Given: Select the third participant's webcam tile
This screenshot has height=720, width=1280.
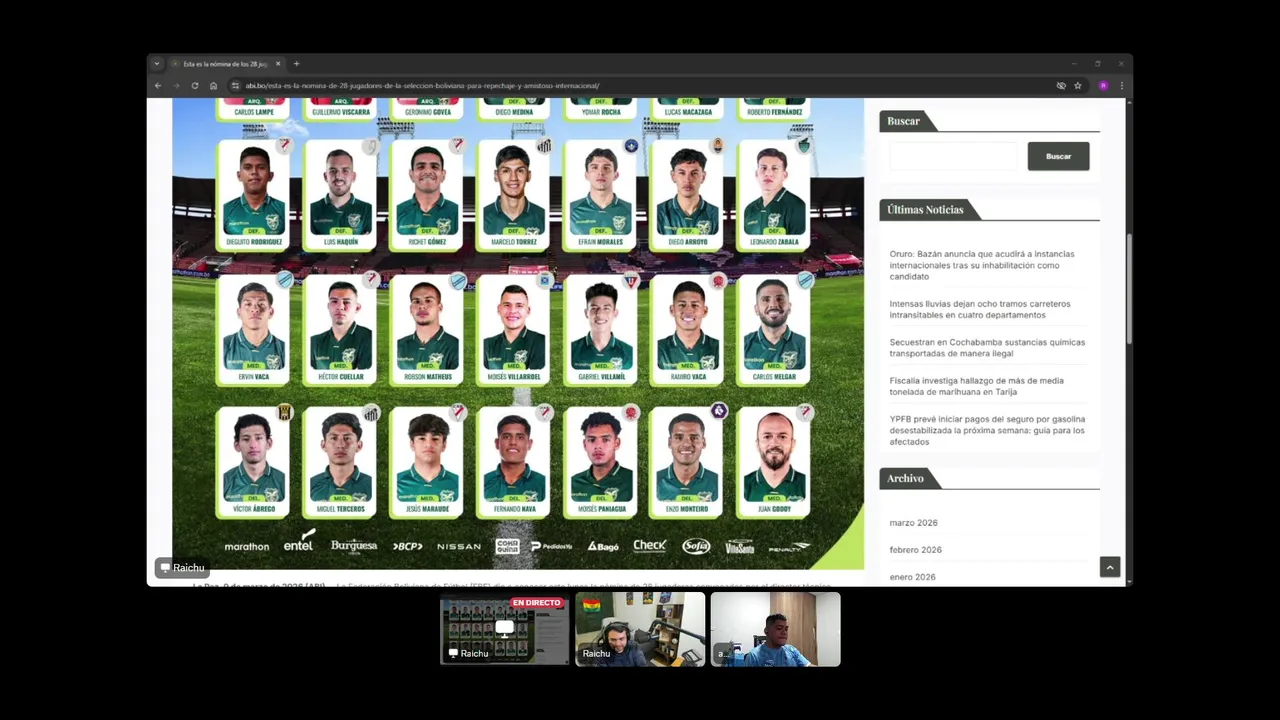Looking at the screenshot, I should pyautogui.click(x=776, y=629).
